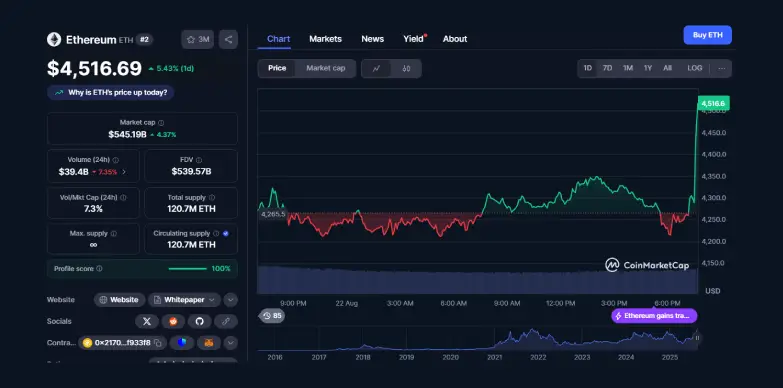This screenshot has height=388, width=783.
Task: Open the 'Ethereum gains tra...' news tag
Action: (x=654, y=316)
